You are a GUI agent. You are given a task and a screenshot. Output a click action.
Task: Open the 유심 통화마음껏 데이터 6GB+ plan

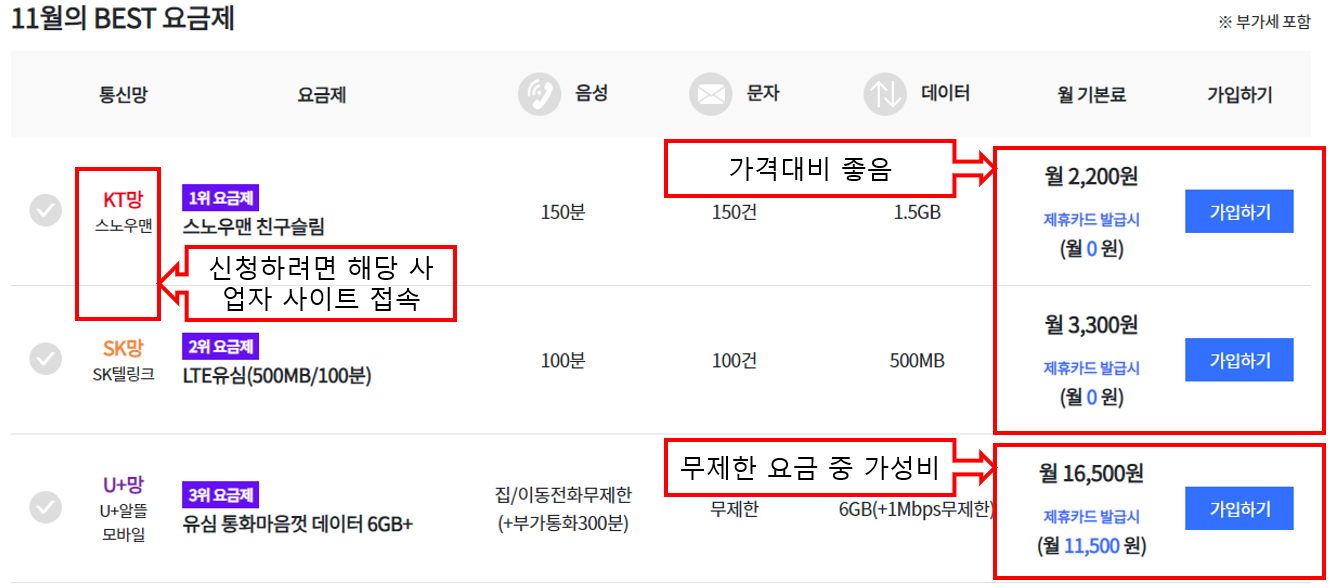(298, 523)
